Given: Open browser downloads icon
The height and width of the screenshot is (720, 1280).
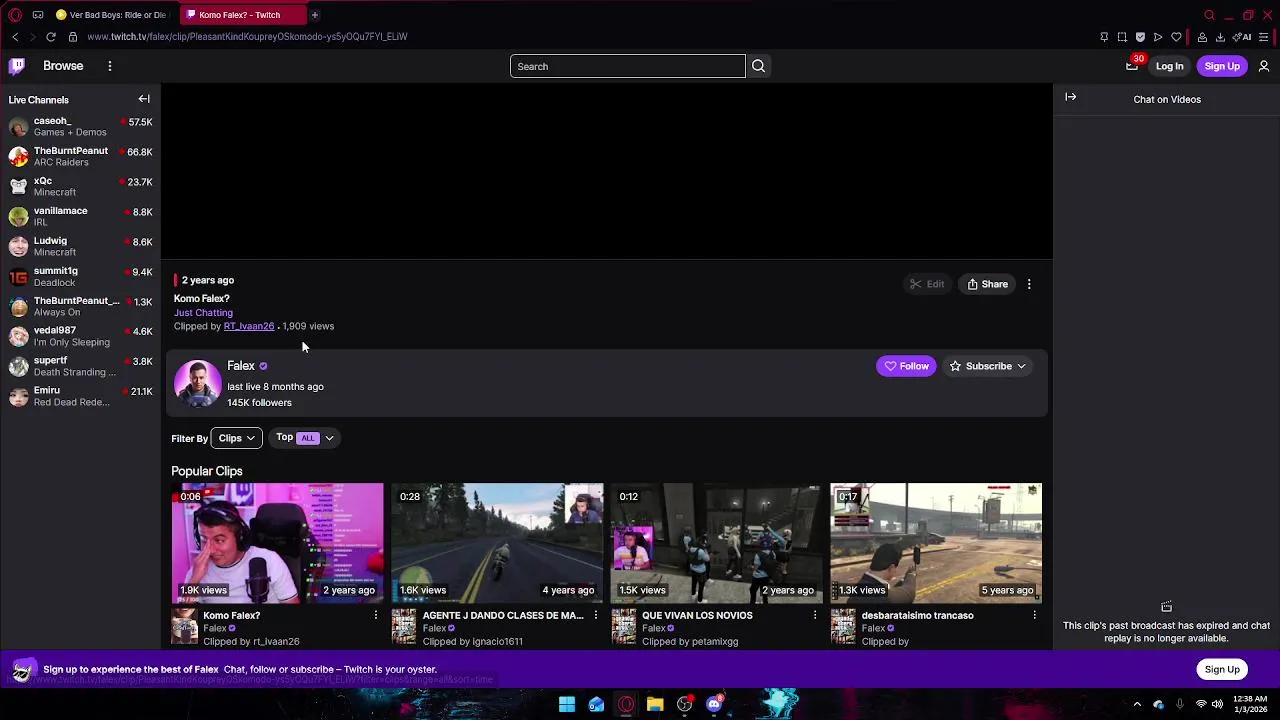Looking at the screenshot, I should point(1220,37).
